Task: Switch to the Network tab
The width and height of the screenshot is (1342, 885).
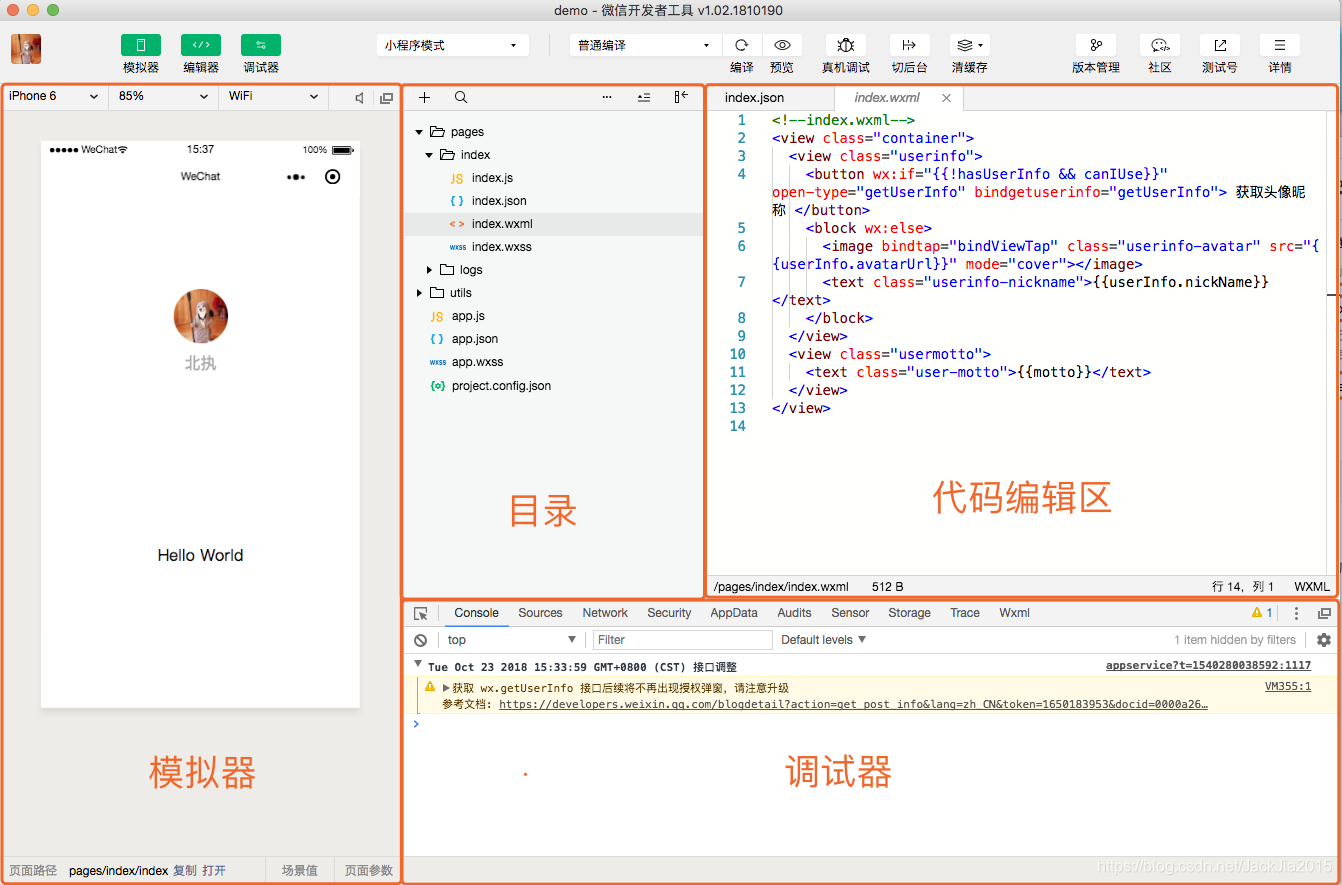Action: pos(605,613)
